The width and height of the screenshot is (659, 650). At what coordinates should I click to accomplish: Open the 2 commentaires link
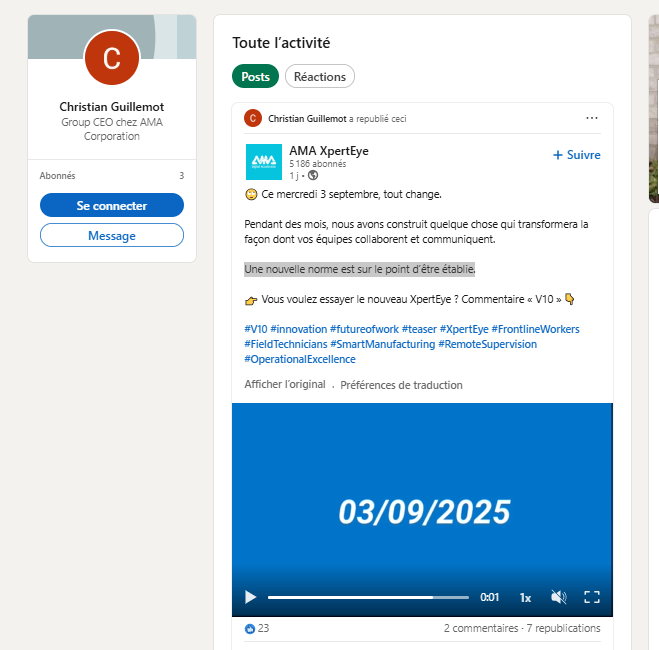tap(481, 628)
